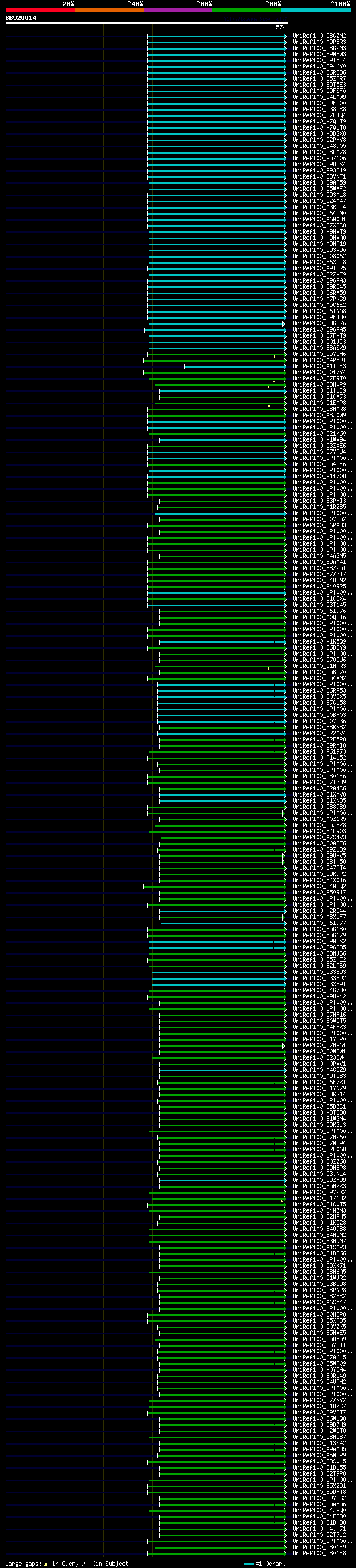This screenshot has height=1568, width=356.
Task: Select hit label UniRef100_Q9FSF0
Action: point(319,91)
